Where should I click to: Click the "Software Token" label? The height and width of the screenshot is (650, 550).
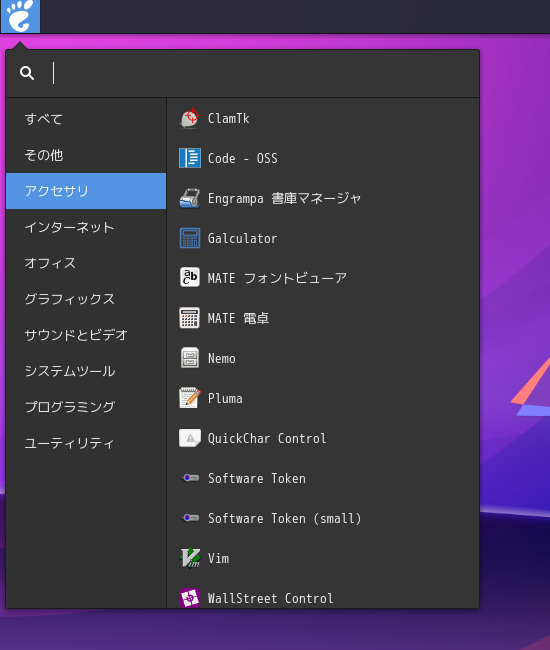[257, 478]
